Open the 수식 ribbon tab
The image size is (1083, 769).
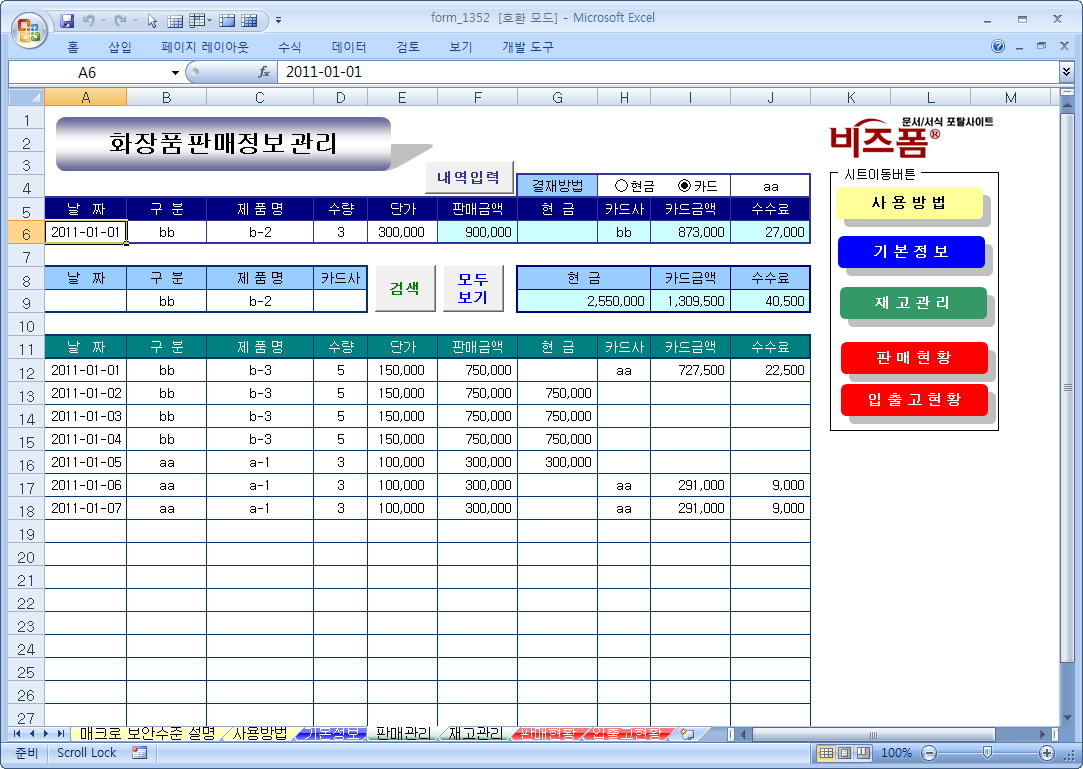coord(289,47)
